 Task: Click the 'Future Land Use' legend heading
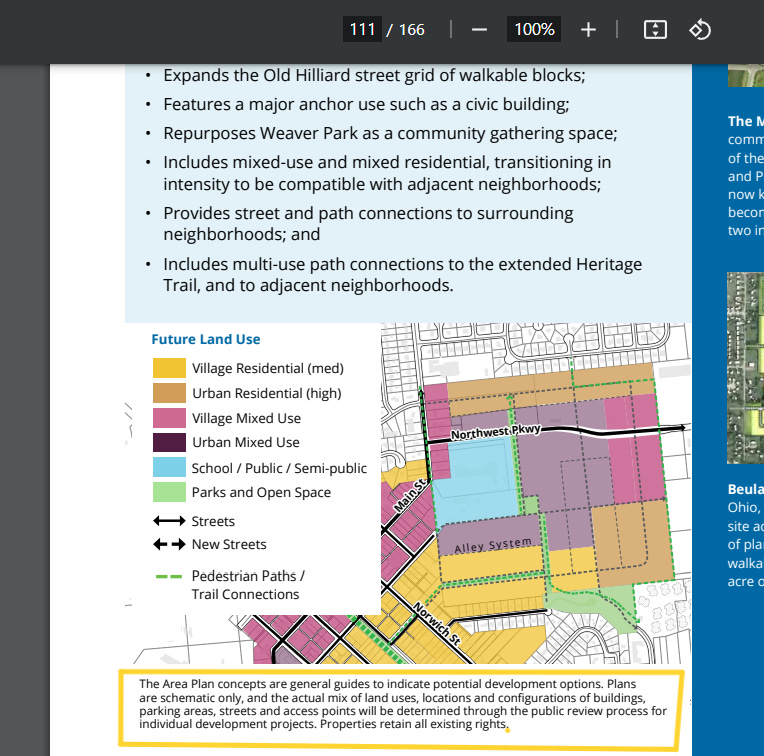[x=206, y=339]
